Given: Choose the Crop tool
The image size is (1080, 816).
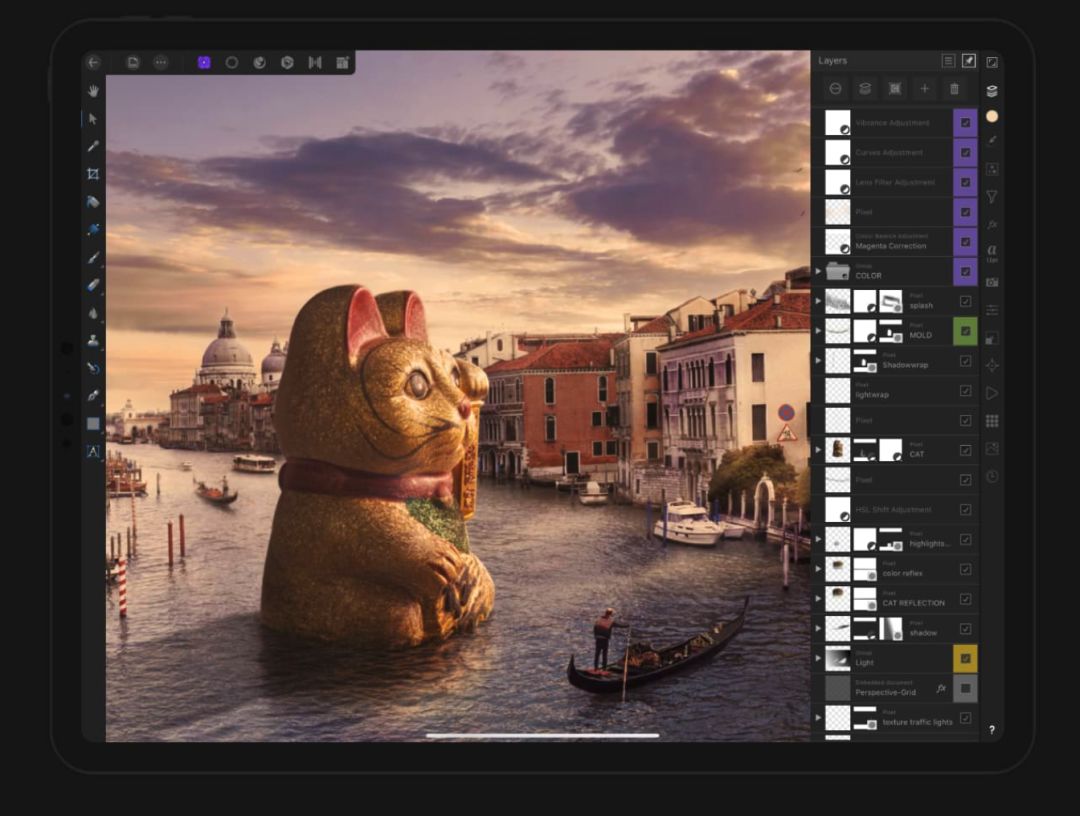Looking at the screenshot, I should (x=93, y=174).
